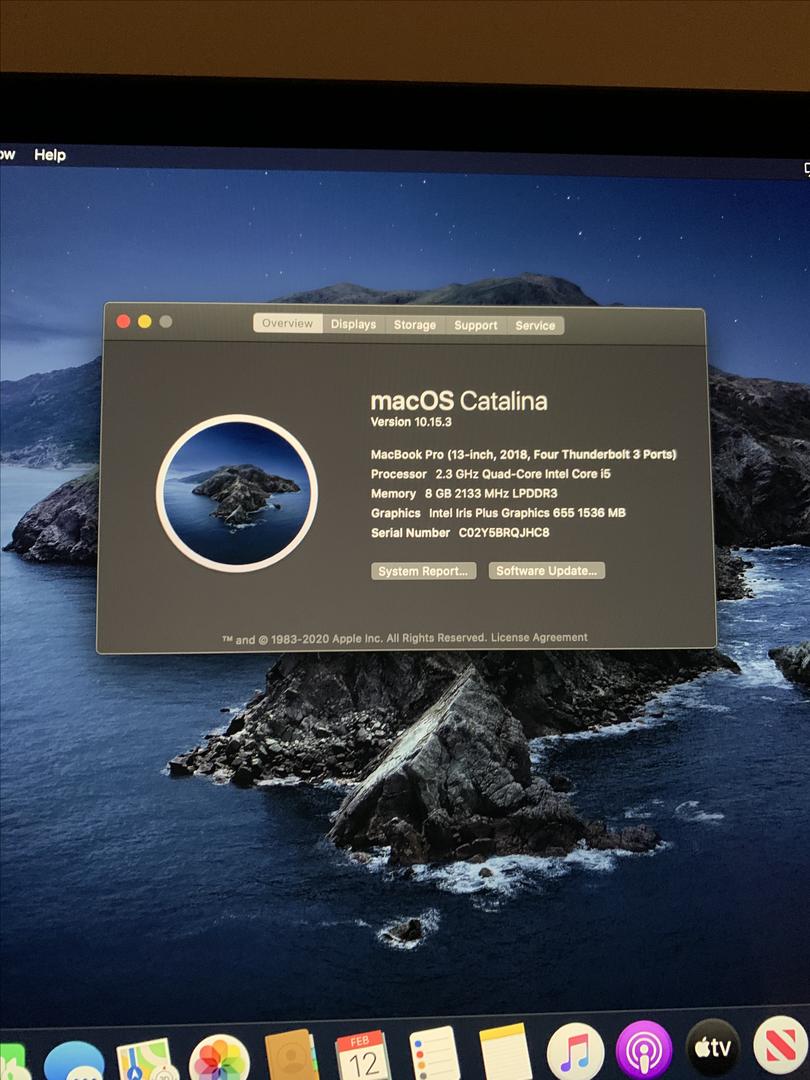
Task: Open the News app in the Dock
Action: [x=781, y=1044]
